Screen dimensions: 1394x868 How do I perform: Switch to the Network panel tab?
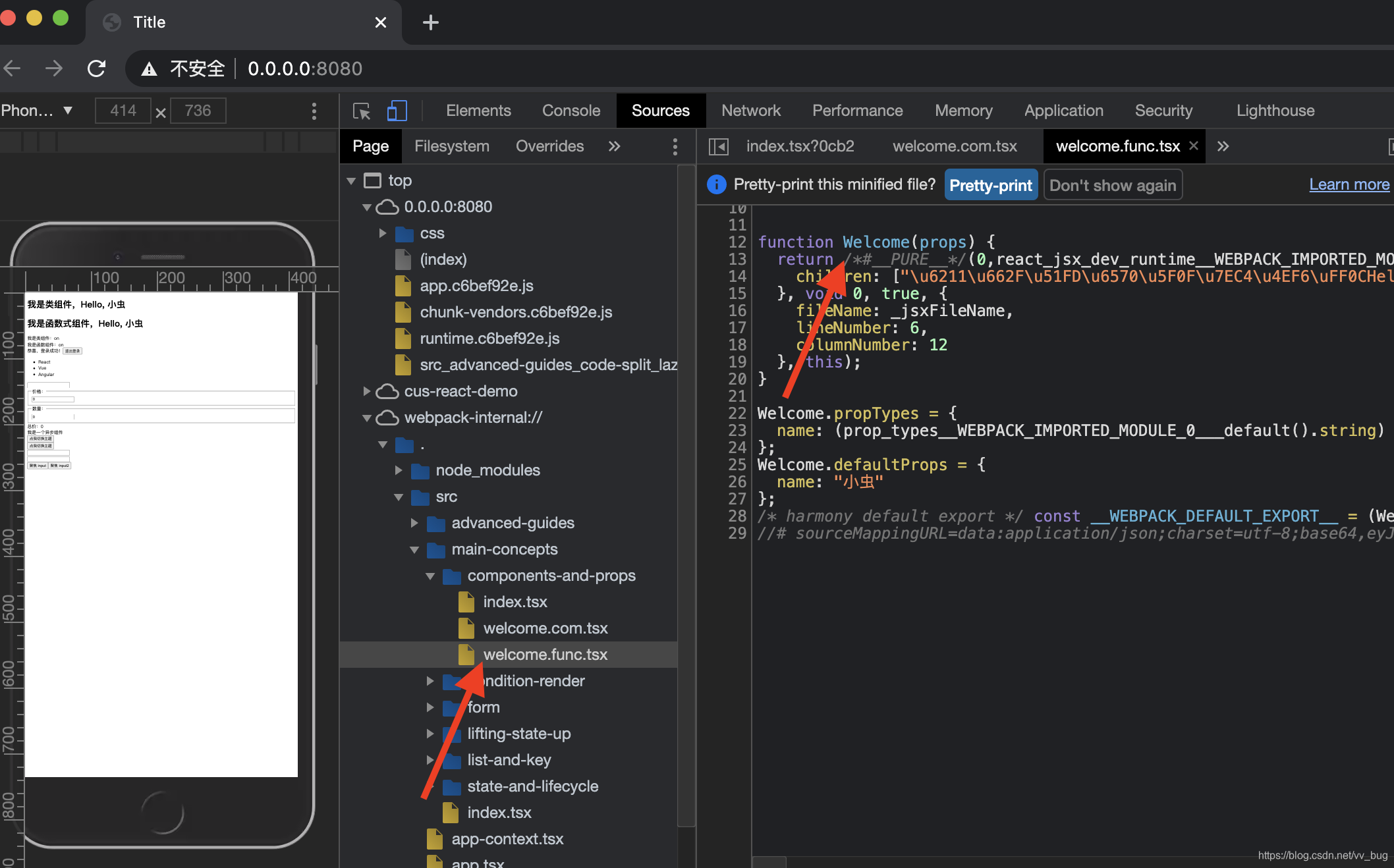pos(750,111)
